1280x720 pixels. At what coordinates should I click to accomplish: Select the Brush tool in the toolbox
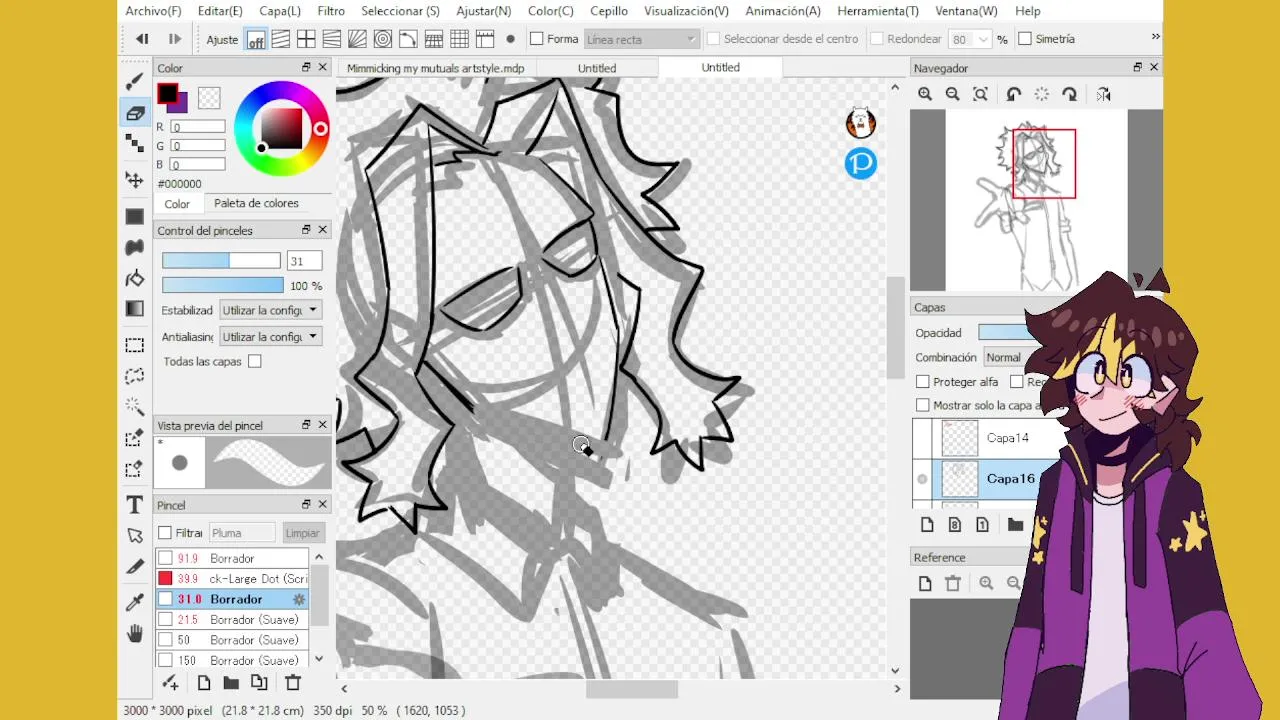tap(134, 82)
